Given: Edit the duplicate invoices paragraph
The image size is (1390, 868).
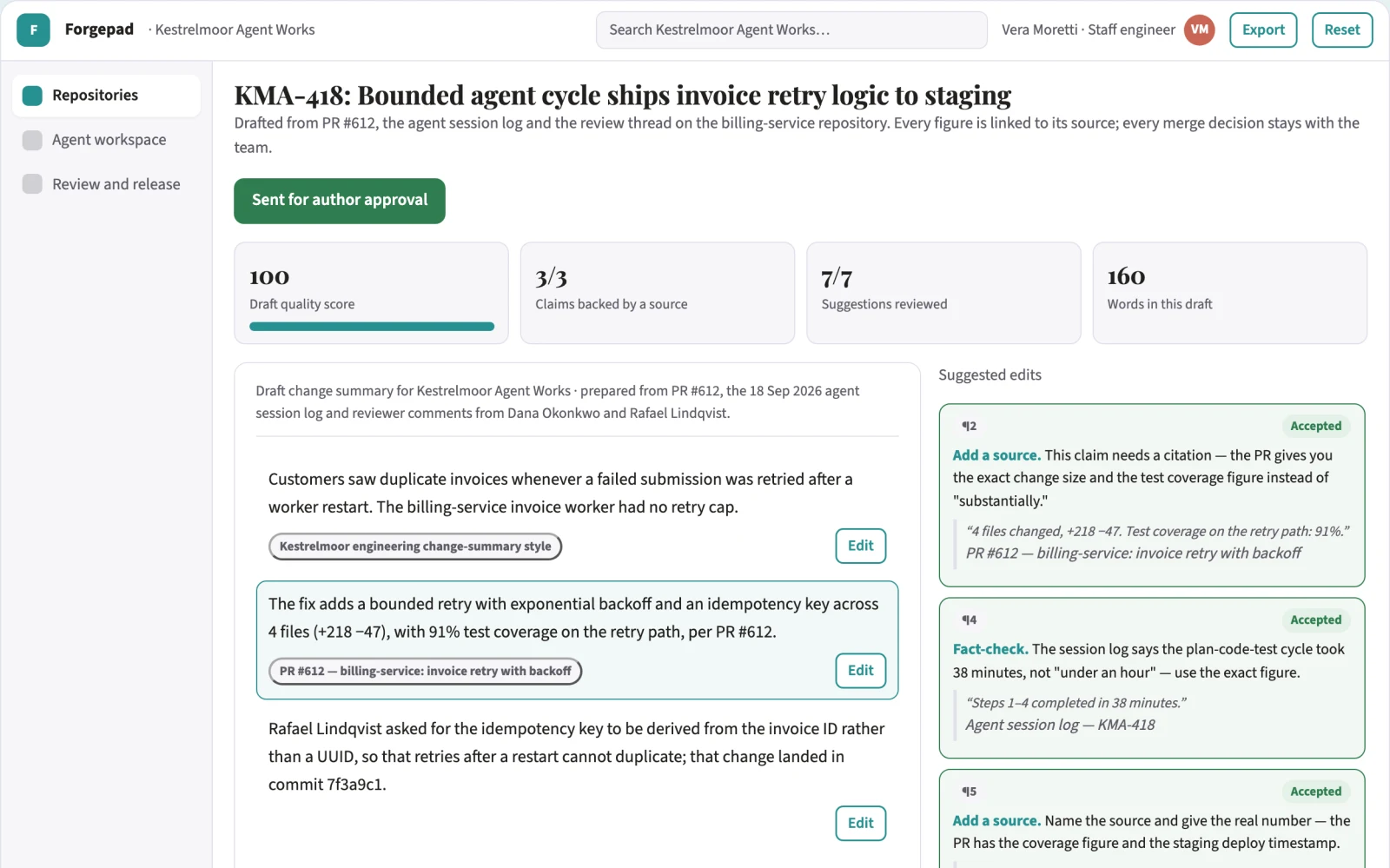Looking at the screenshot, I should pyautogui.click(x=861, y=546).
